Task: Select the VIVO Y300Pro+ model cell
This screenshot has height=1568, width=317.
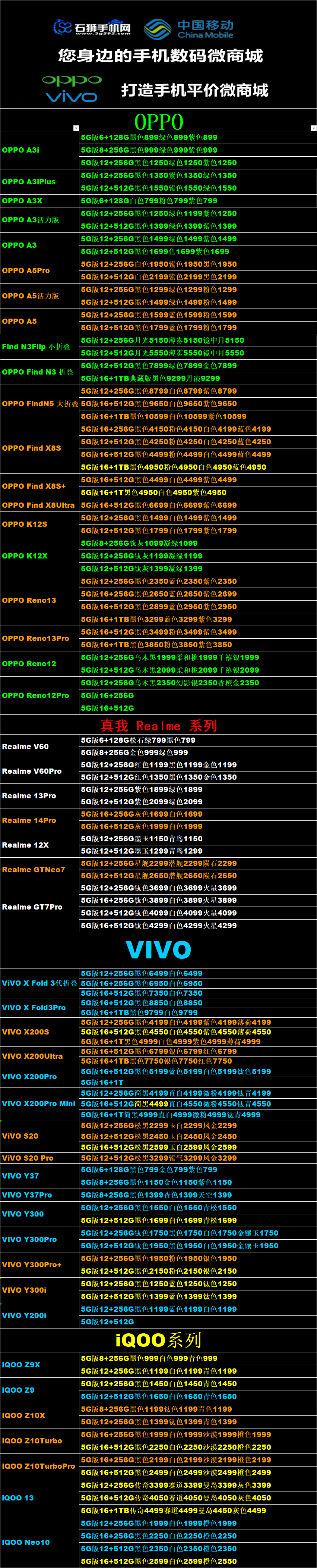Action: [x=40, y=1264]
